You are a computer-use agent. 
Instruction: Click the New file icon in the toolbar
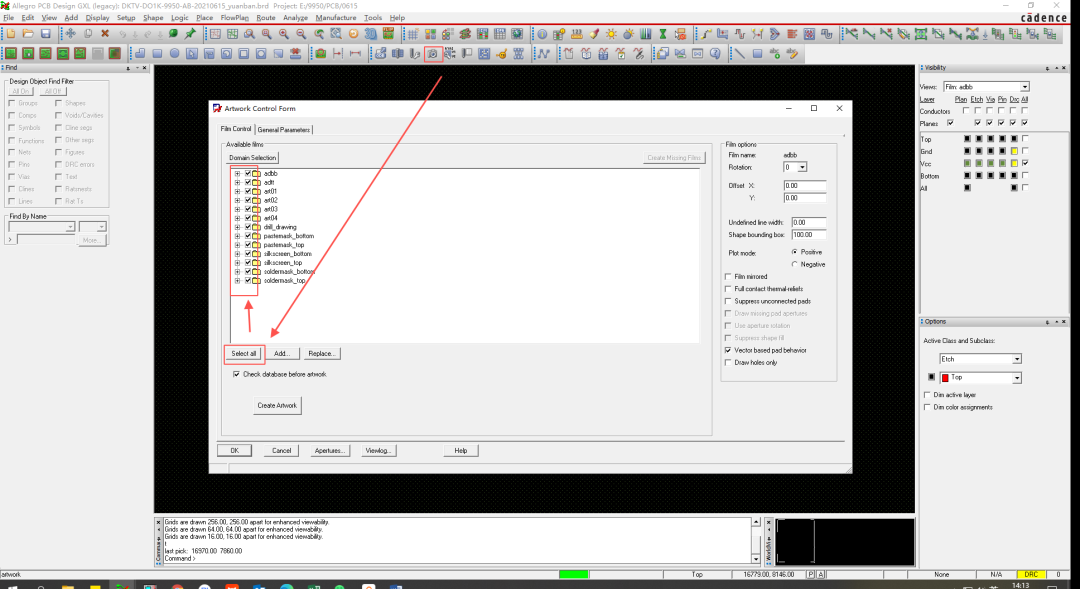11,33
